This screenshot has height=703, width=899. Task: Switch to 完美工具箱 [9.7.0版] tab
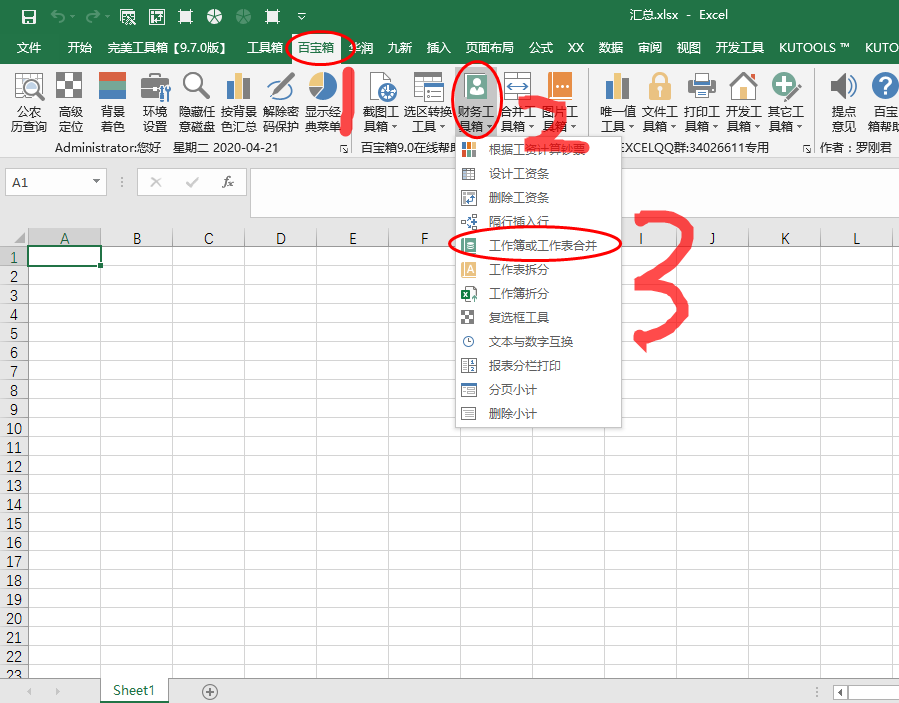[x=167, y=48]
